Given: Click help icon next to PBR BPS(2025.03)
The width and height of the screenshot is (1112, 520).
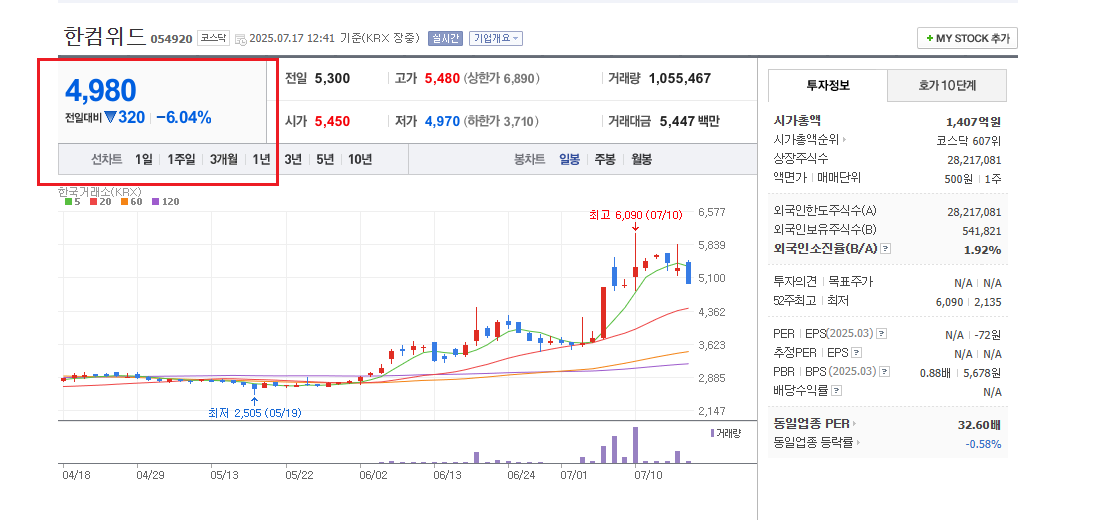Looking at the screenshot, I should click(884, 371).
